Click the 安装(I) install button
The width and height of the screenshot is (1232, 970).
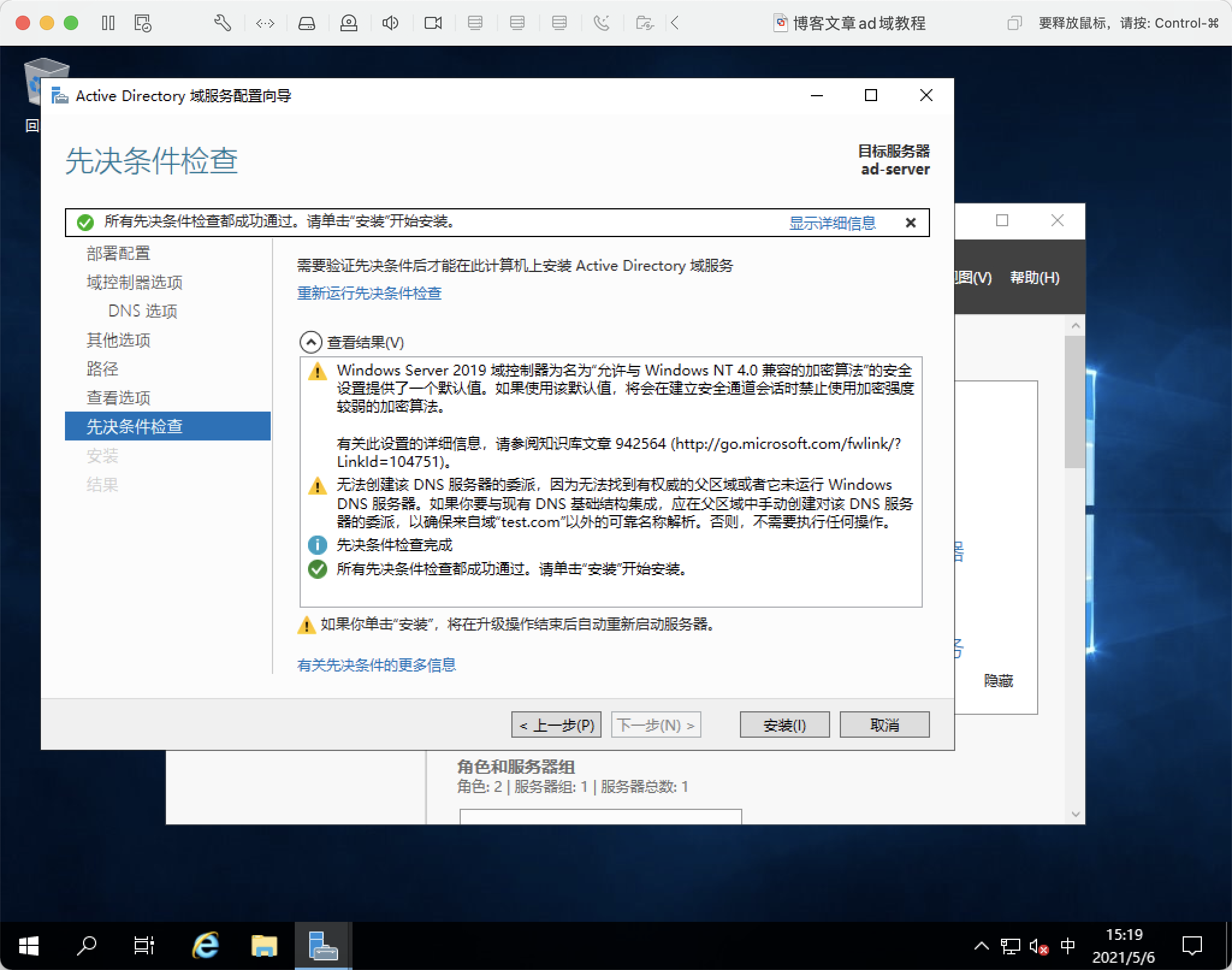784,725
